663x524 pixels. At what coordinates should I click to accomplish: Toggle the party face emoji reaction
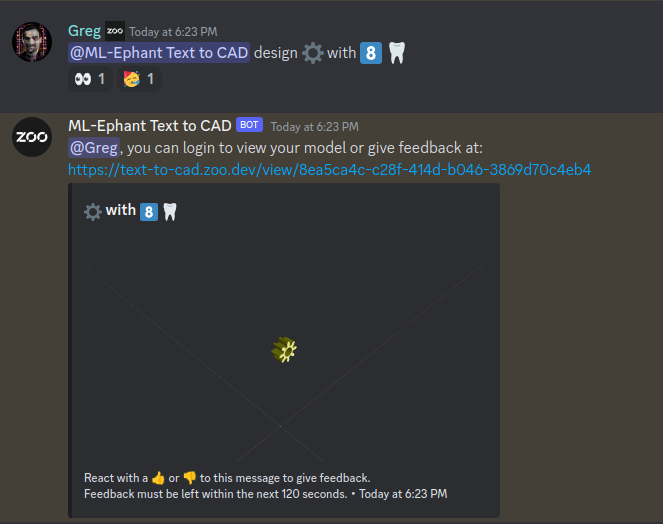click(x=139, y=79)
